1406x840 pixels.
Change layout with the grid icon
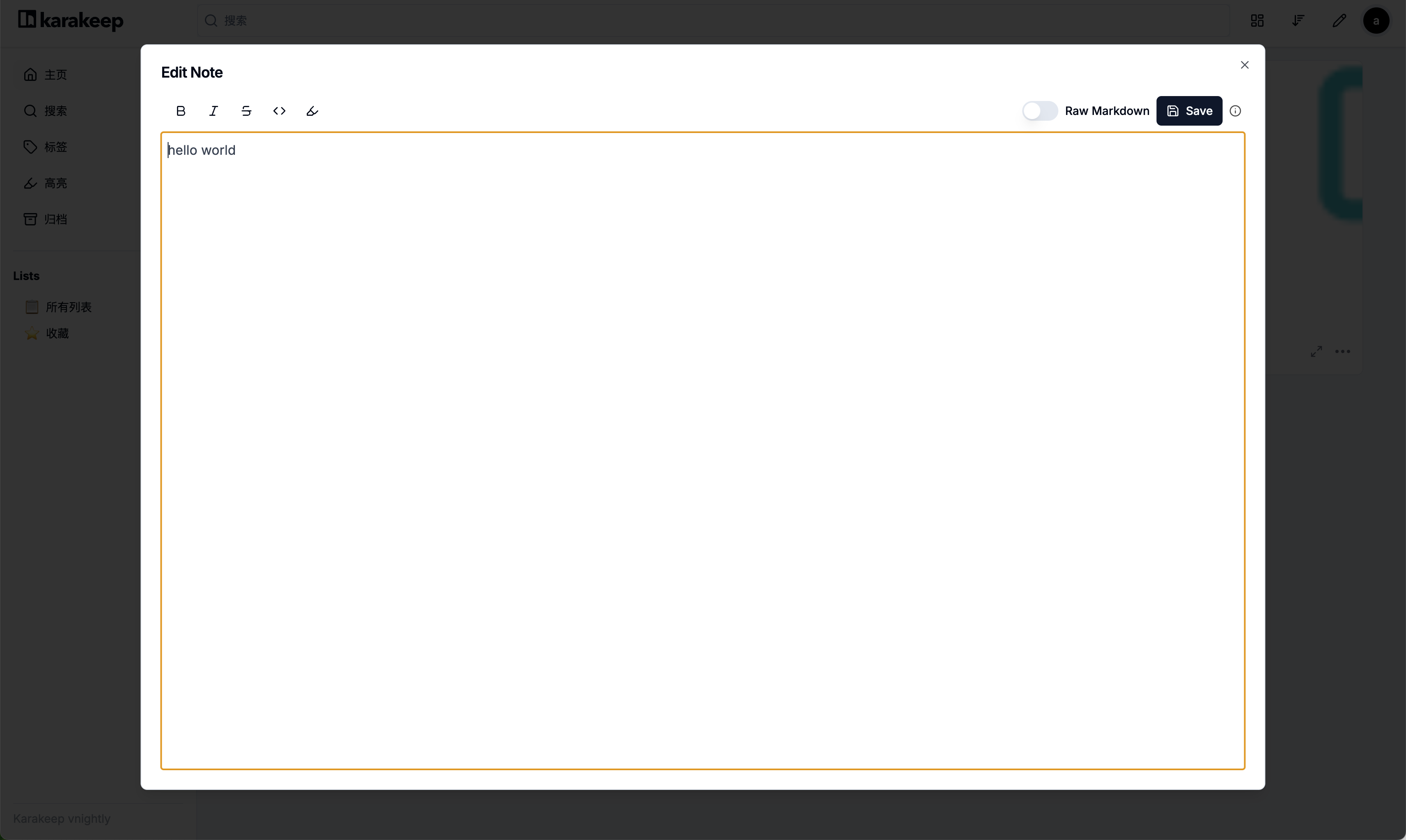click(x=1257, y=21)
